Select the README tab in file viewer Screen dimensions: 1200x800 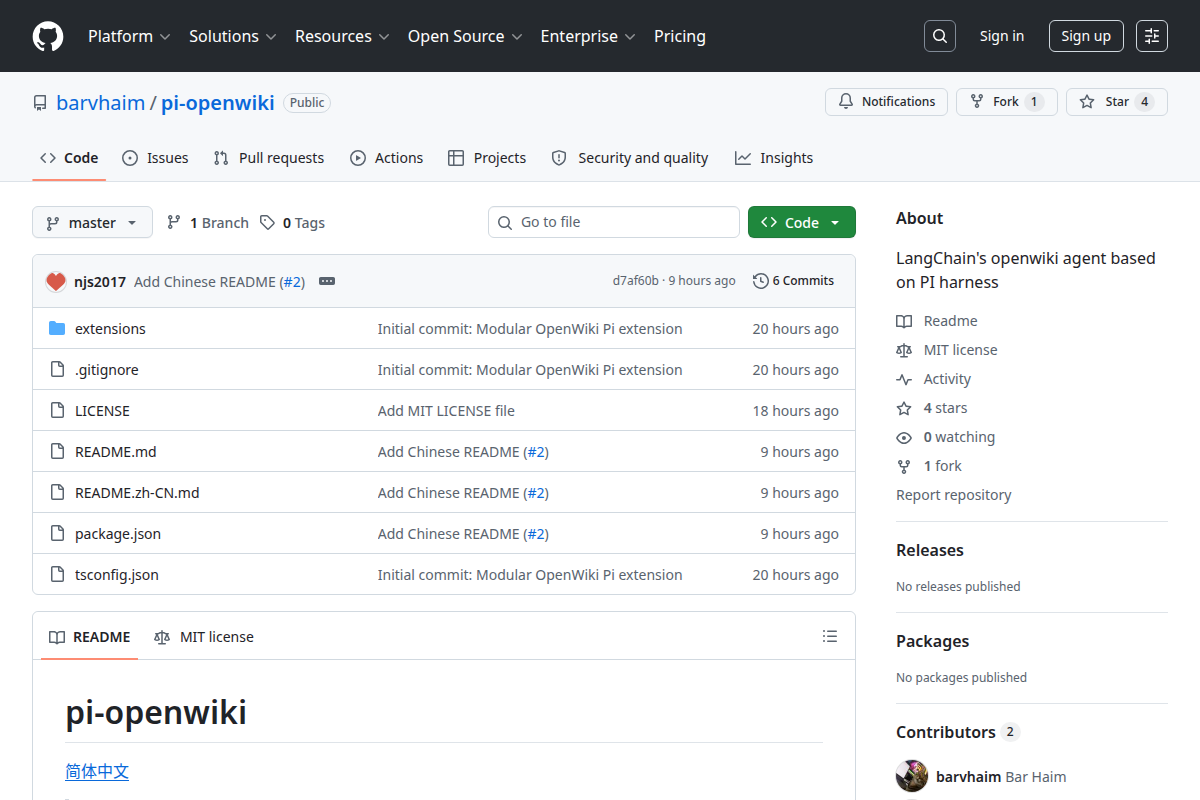point(89,637)
